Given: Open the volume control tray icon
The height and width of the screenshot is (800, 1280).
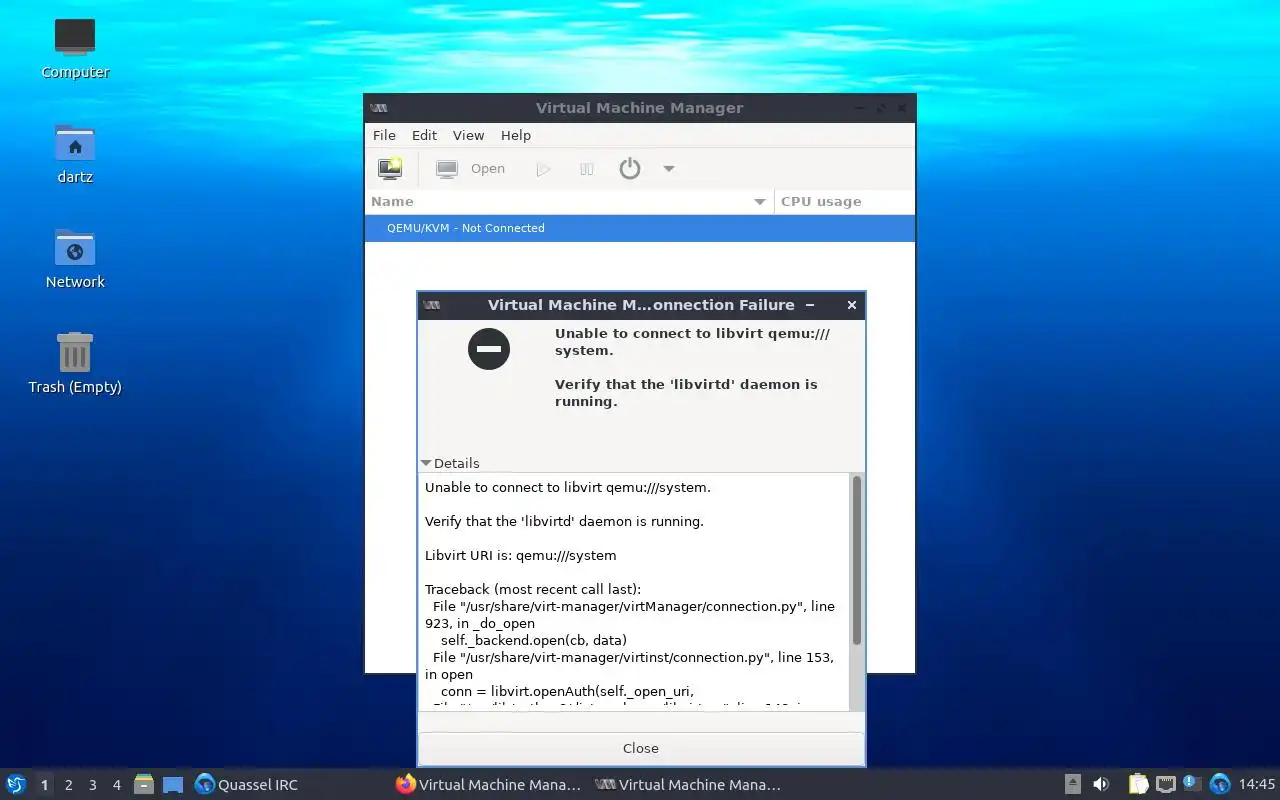Looking at the screenshot, I should (1101, 784).
